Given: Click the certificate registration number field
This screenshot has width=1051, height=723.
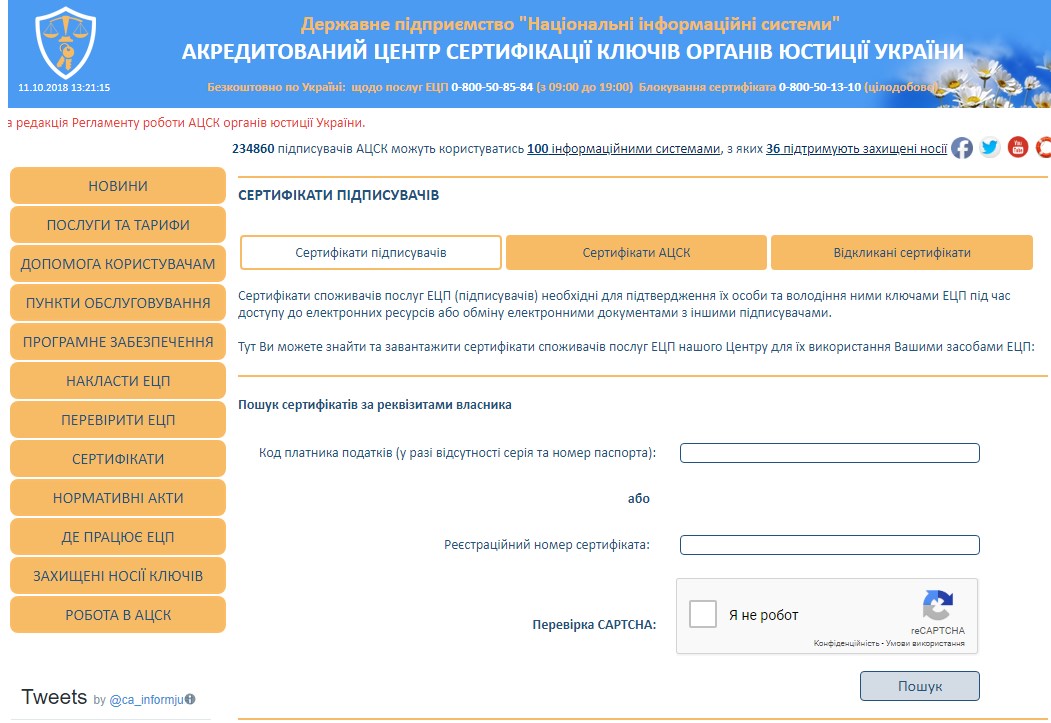Looking at the screenshot, I should [829, 545].
